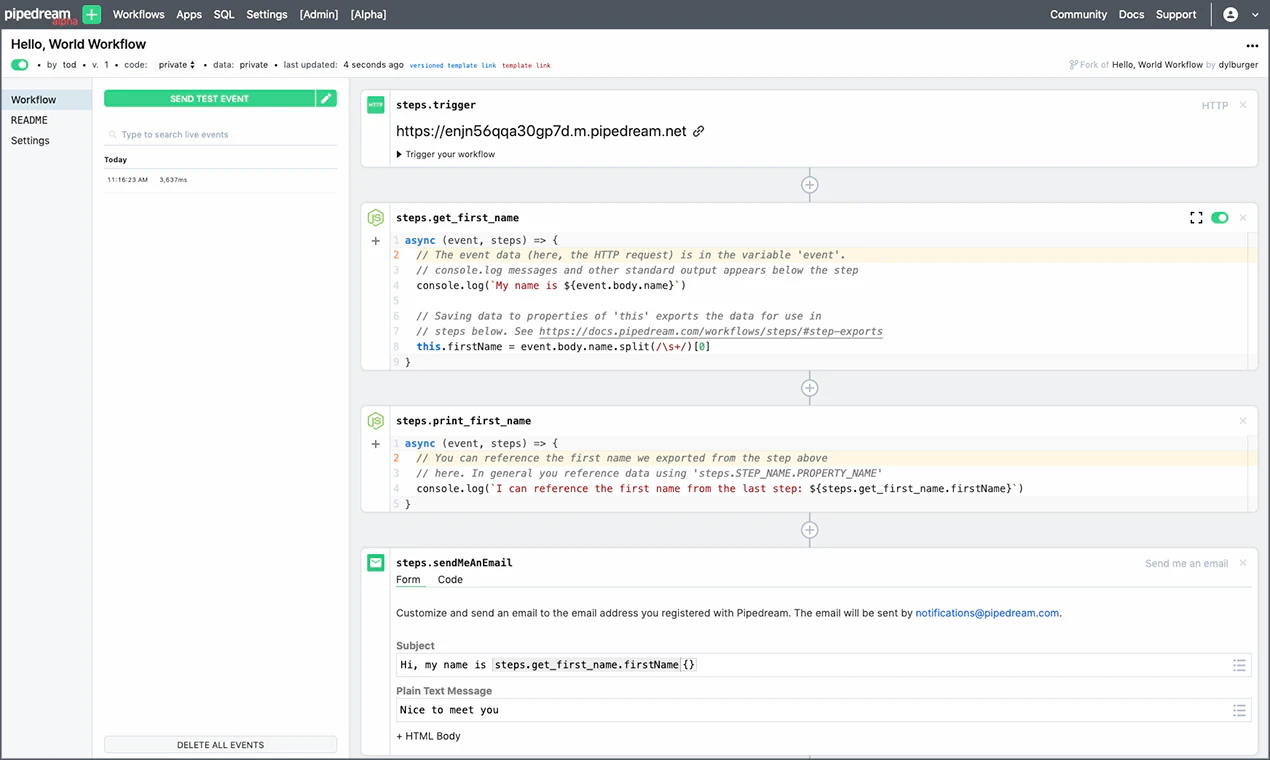Open the forked Hello, World Workflow link

(1157, 65)
